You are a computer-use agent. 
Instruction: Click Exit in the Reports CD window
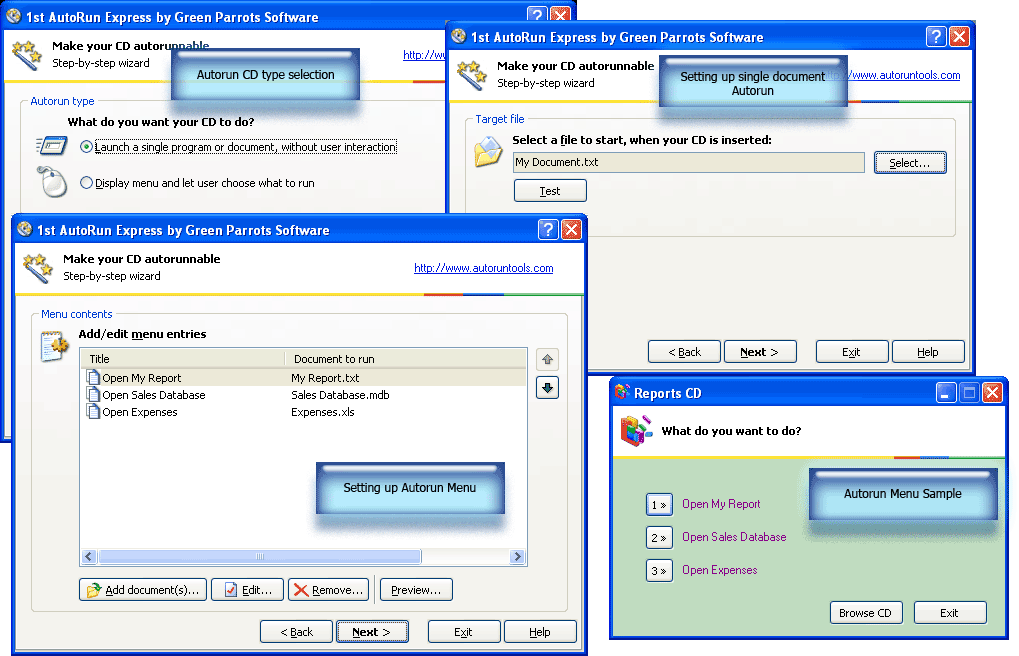tap(949, 612)
